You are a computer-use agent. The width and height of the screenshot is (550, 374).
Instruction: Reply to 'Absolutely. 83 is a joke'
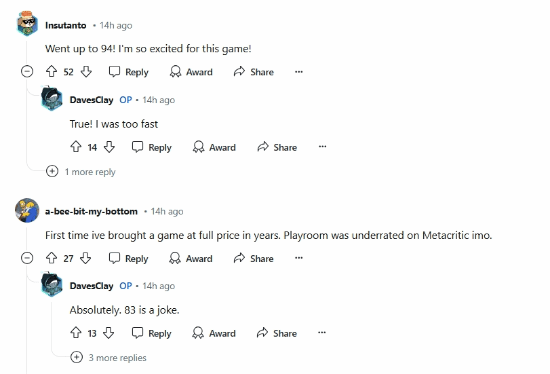click(x=152, y=333)
